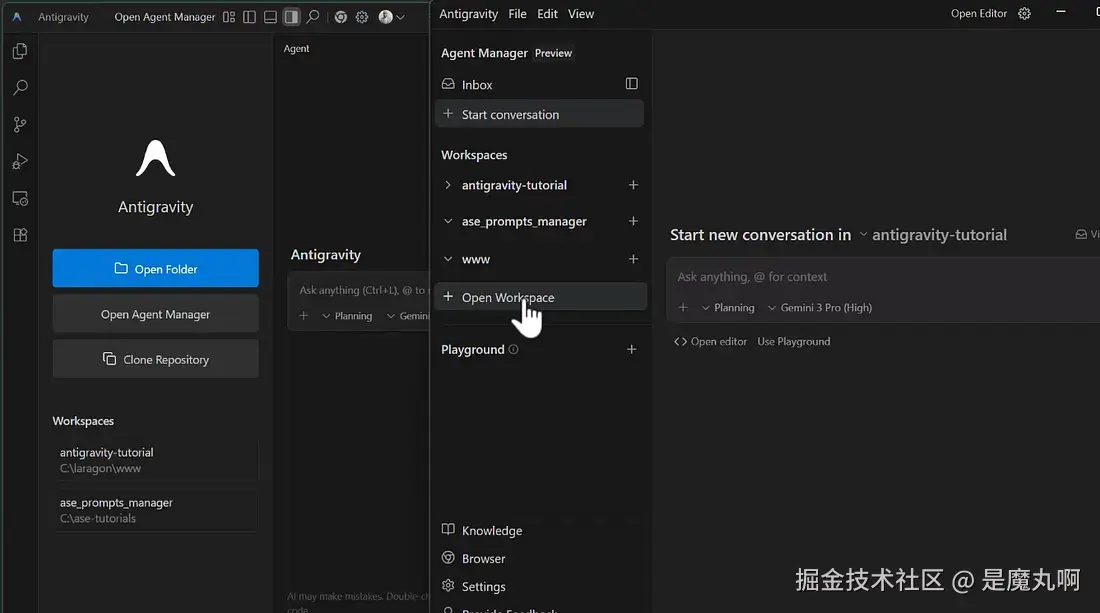Click plus add-context icon in editor agent panel
The height and width of the screenshot is (613, 1100).
point(304,316)
